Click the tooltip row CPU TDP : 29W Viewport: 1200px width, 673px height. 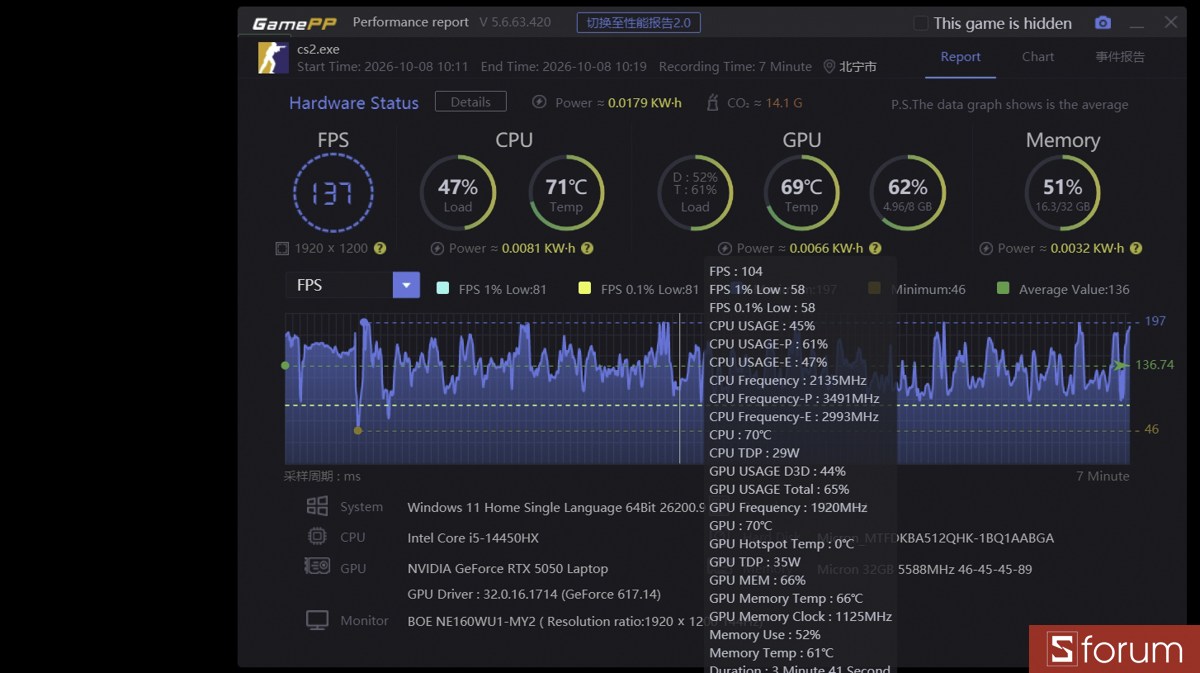tap(754, 453)
